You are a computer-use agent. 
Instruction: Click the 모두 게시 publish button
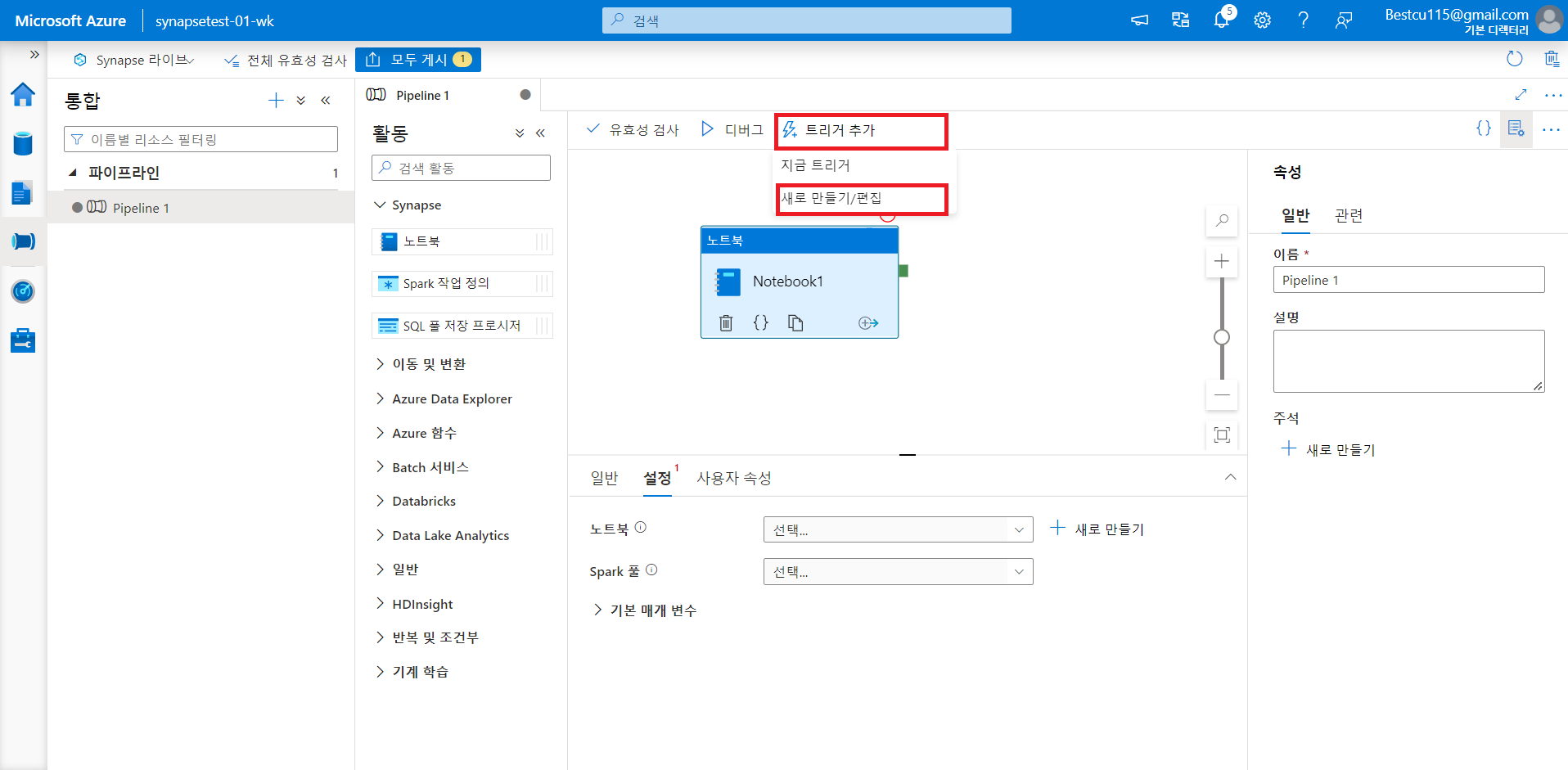pos(418,60)
